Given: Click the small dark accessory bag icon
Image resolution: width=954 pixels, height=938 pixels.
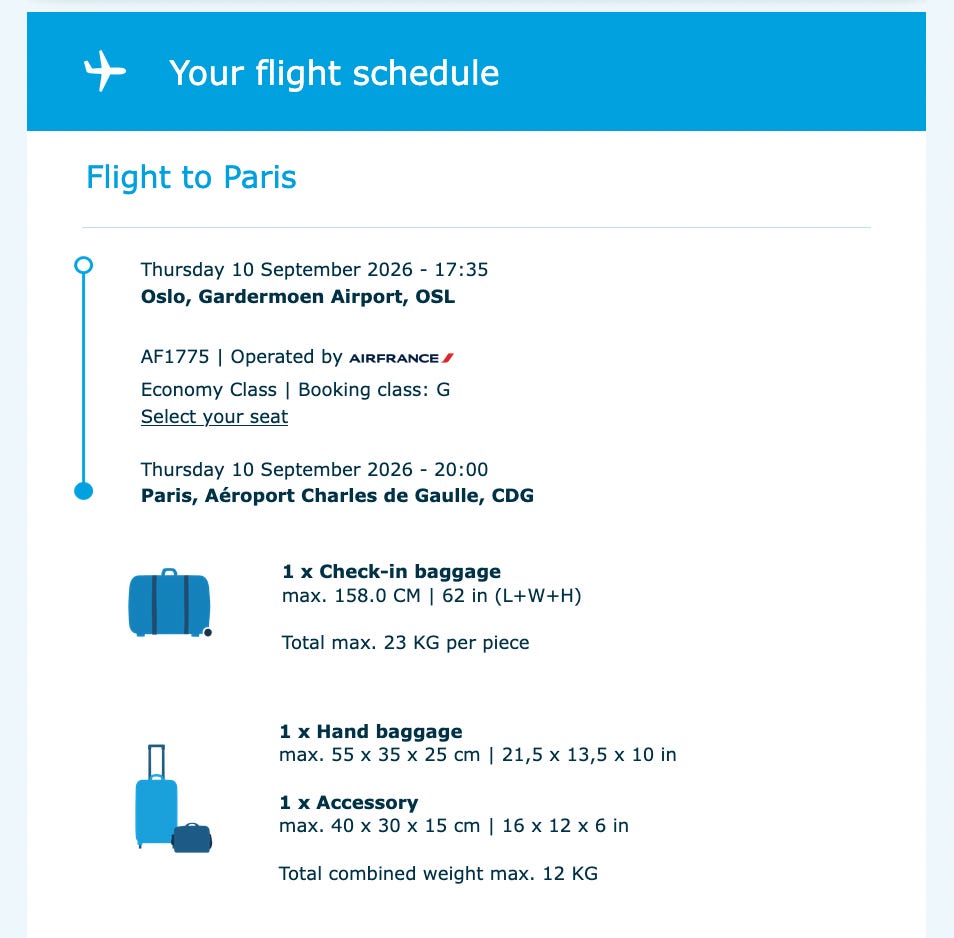Looking at the screenshot, I should click(192, 838).
